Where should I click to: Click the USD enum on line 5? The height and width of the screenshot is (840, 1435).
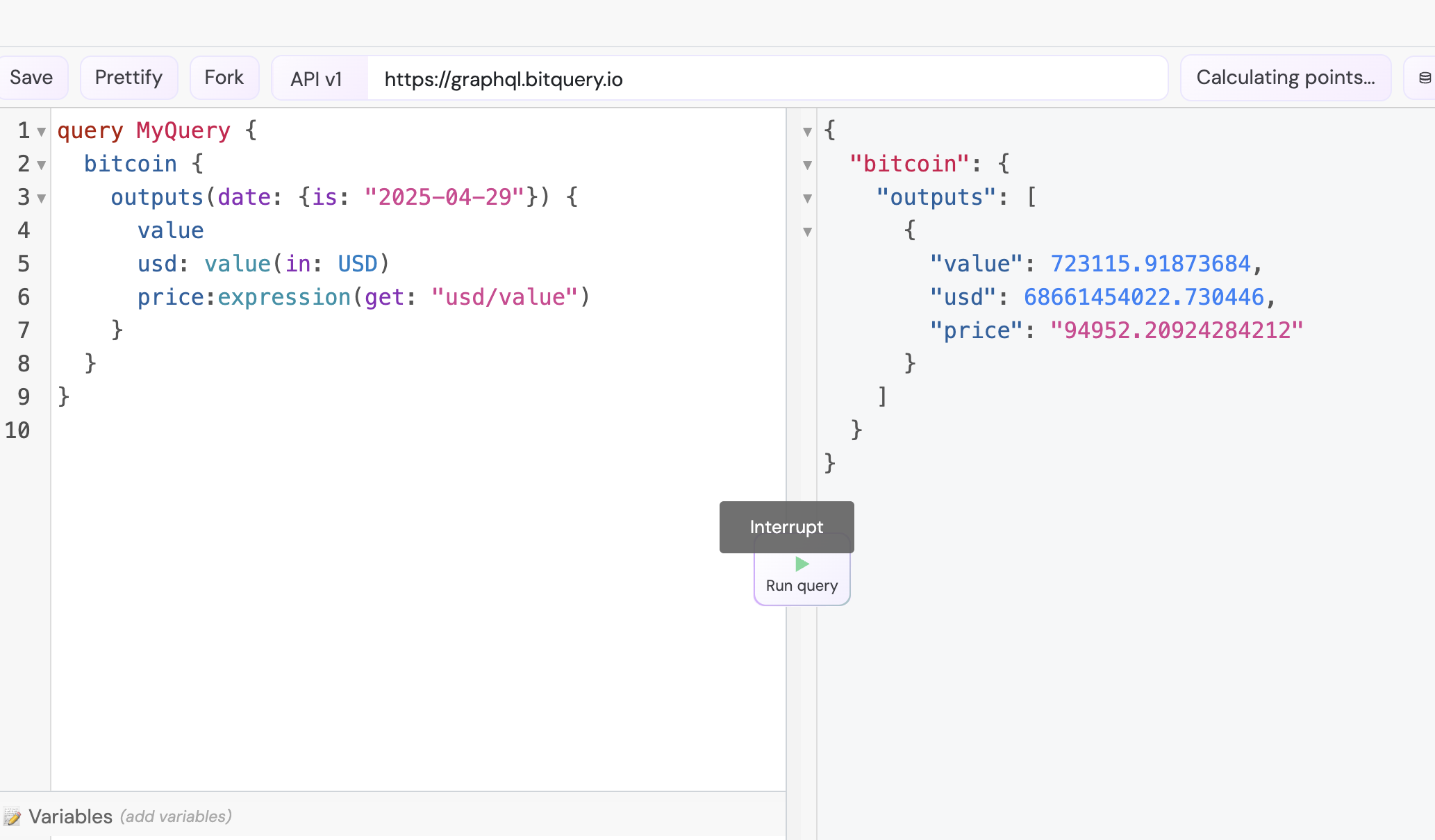click(358, 264)
